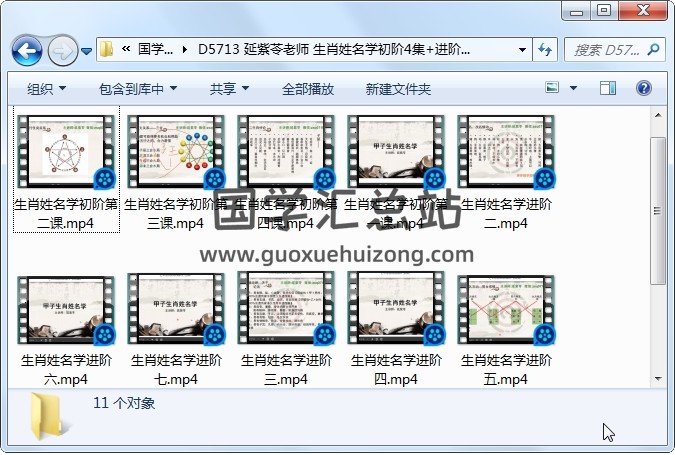Minimize the Explorer window
The height and width of the screenshot is (455, 675).
pos(576,11)
